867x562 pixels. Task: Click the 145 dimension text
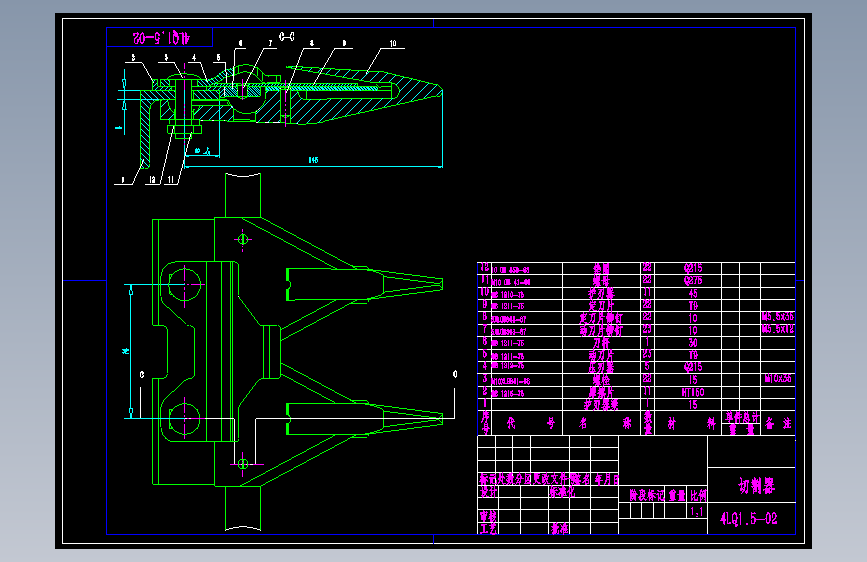[x=314, y=160]
